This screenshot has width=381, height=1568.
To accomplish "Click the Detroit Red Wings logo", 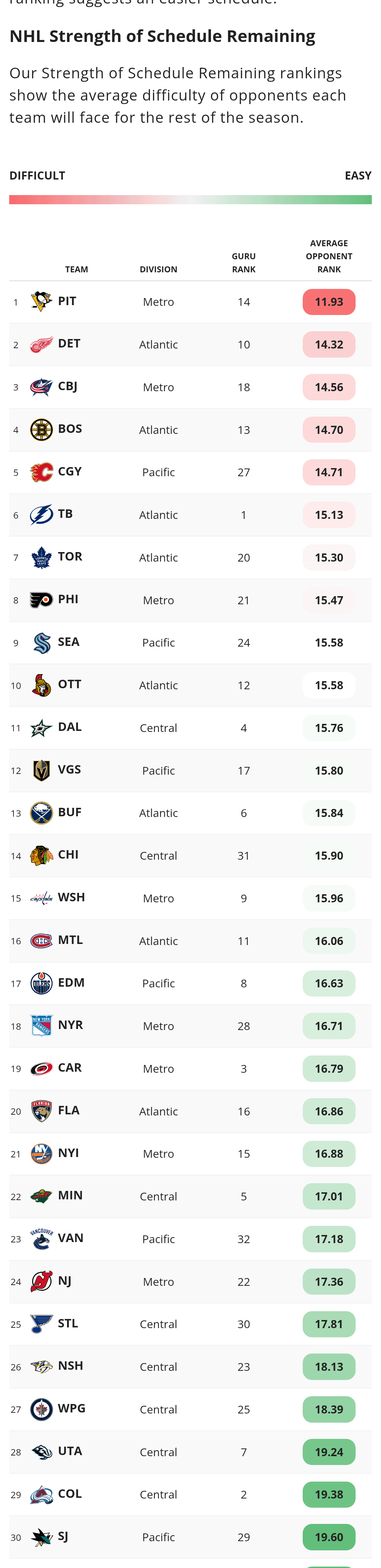I will pos(41,345).
